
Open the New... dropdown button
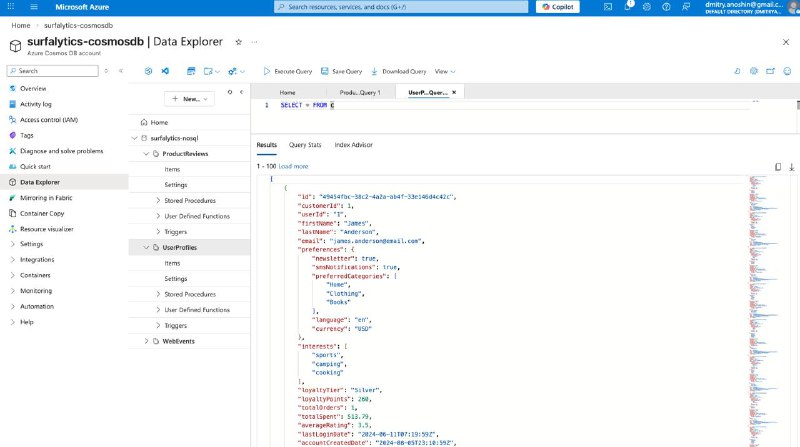click(x=188, y=99)
